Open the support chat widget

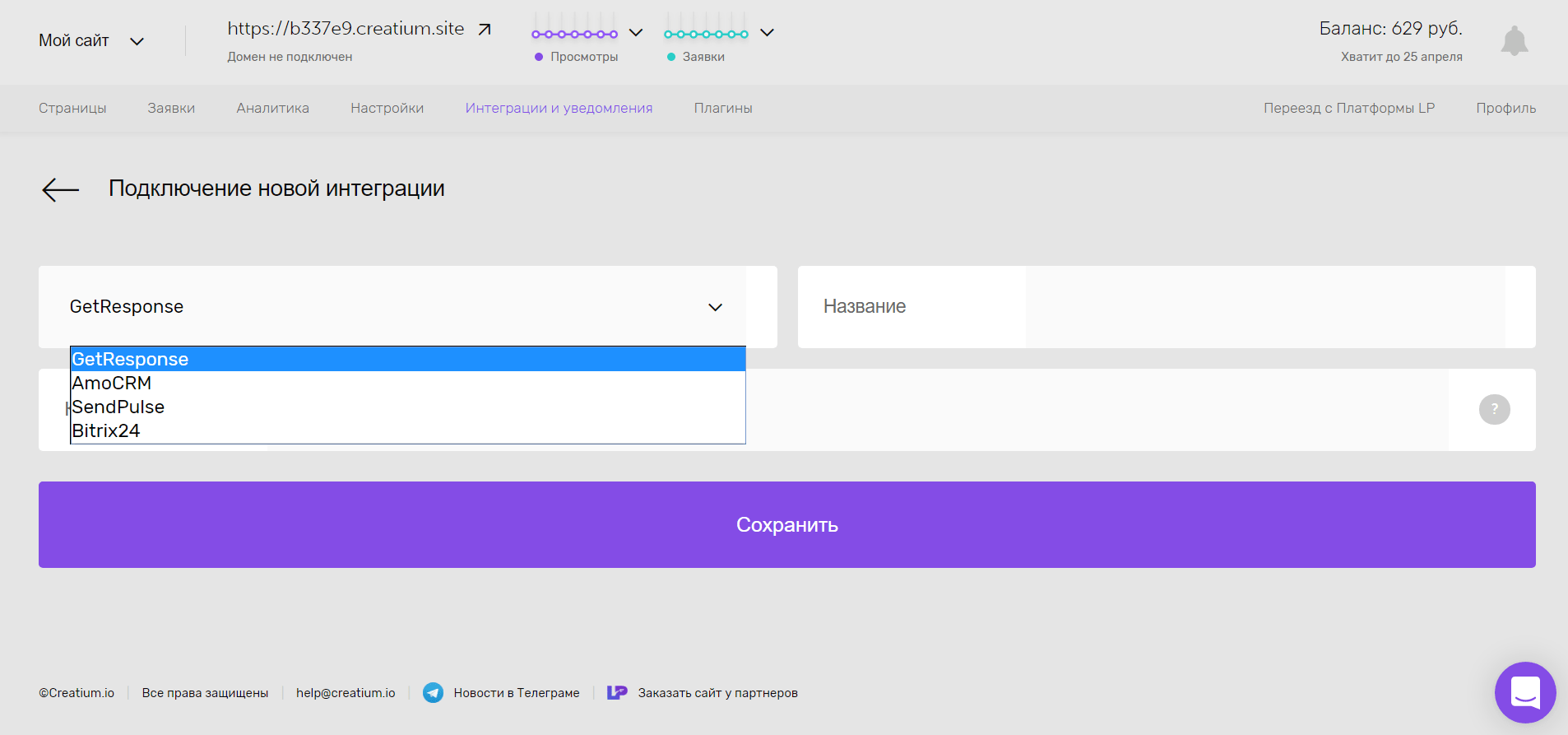point(1525,692)
